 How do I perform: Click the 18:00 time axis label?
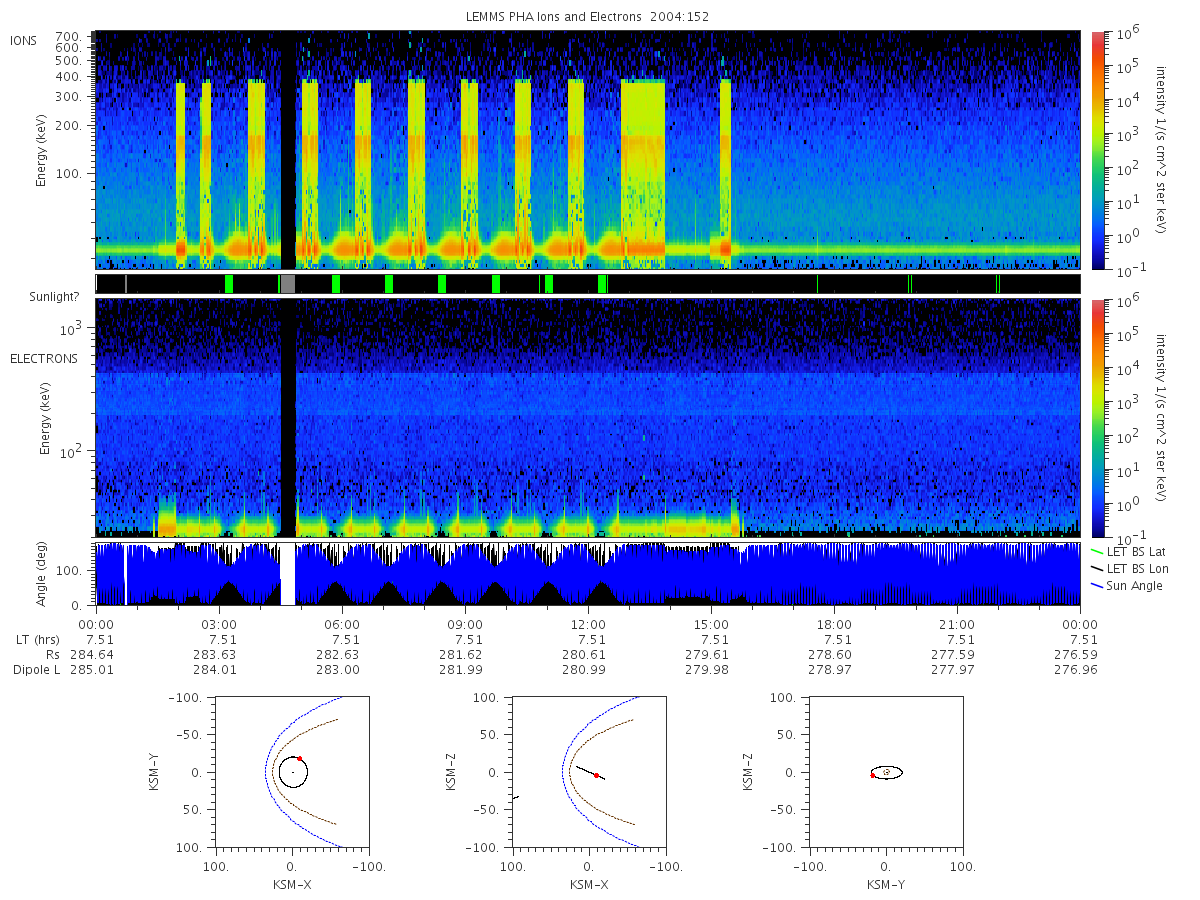click(834, 624)
